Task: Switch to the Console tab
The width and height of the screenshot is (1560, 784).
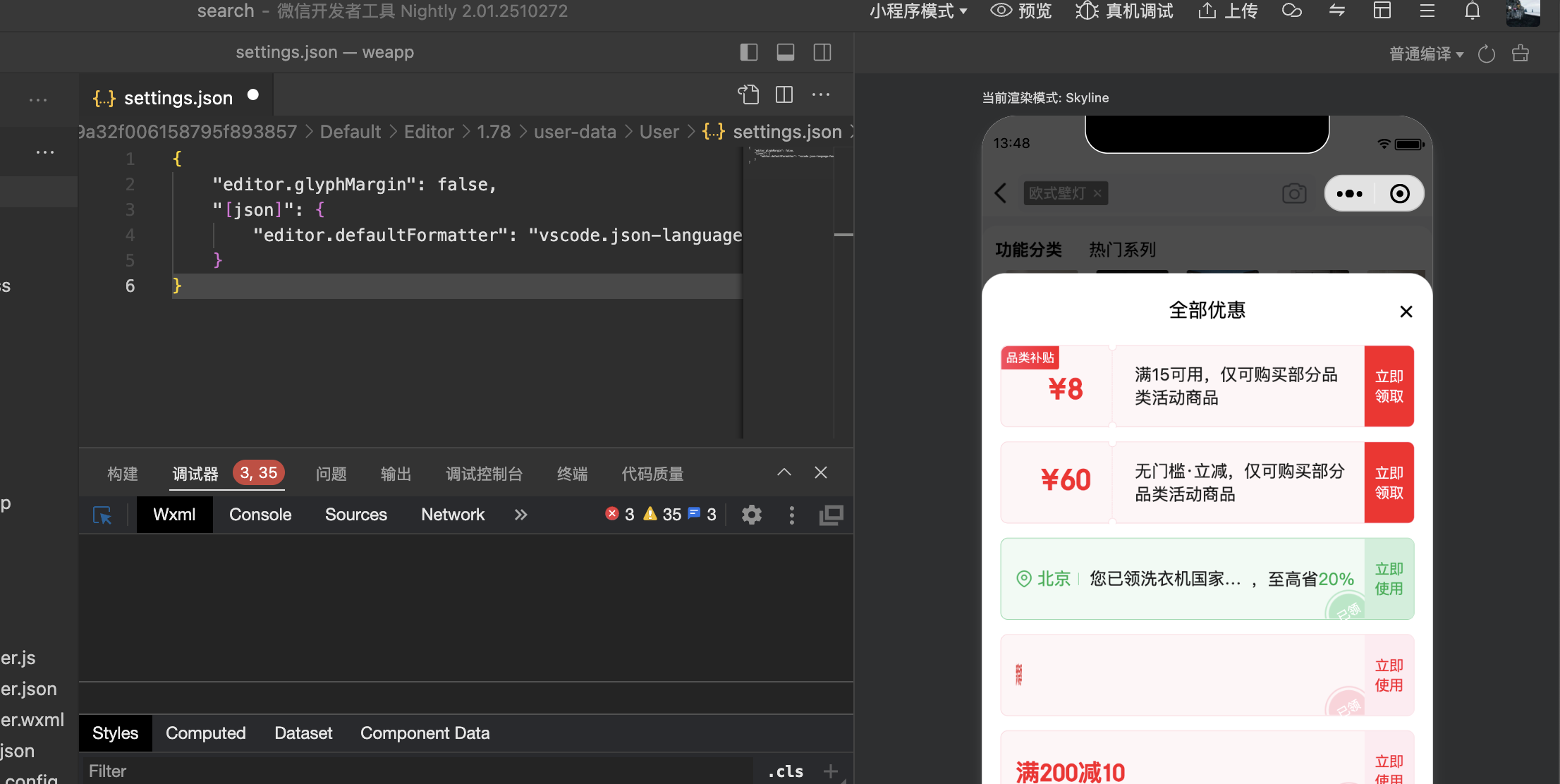Action: [260, 515]
